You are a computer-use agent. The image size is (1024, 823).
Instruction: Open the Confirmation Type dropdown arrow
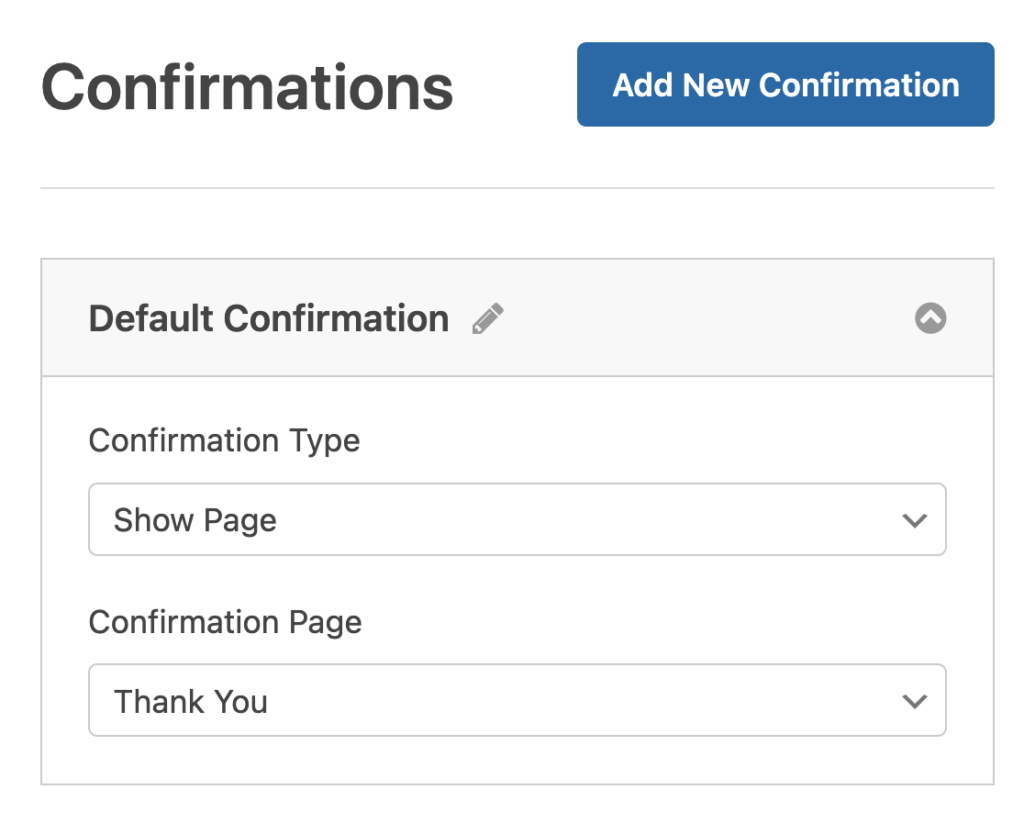tap(913, 519)
